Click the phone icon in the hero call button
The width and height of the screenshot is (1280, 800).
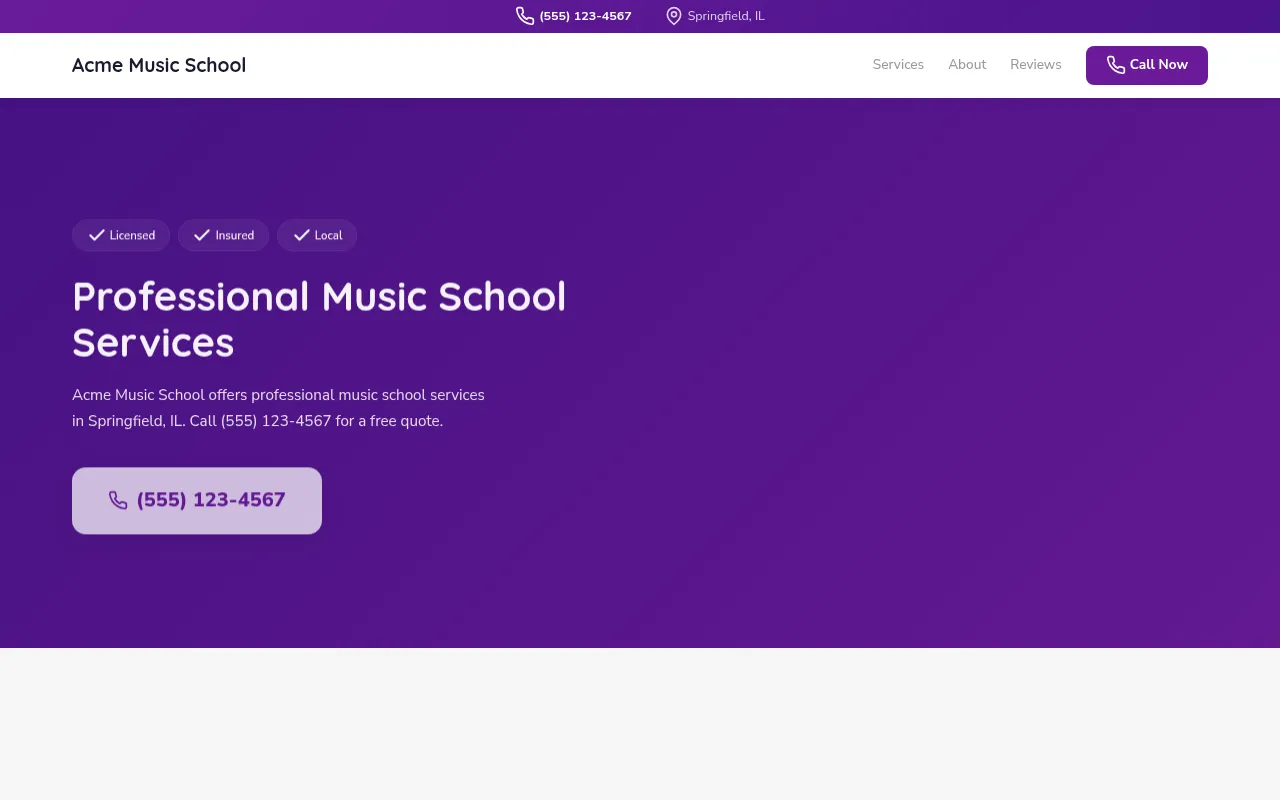[x=118, y=500]
